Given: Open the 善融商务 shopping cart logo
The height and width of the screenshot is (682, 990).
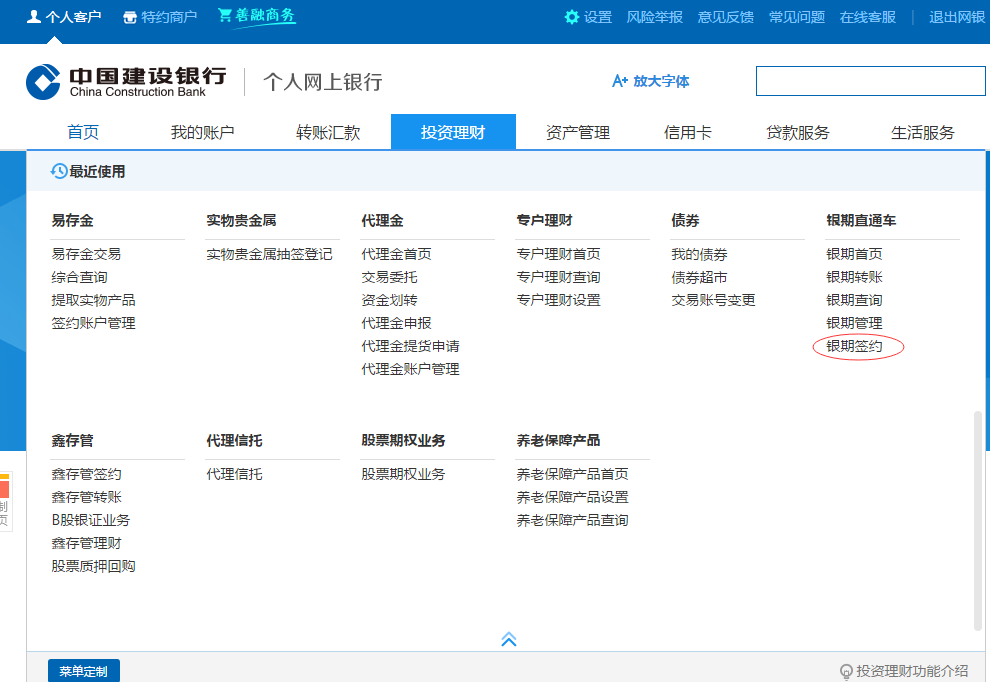Looking at the screenshot, I should 256,16.
